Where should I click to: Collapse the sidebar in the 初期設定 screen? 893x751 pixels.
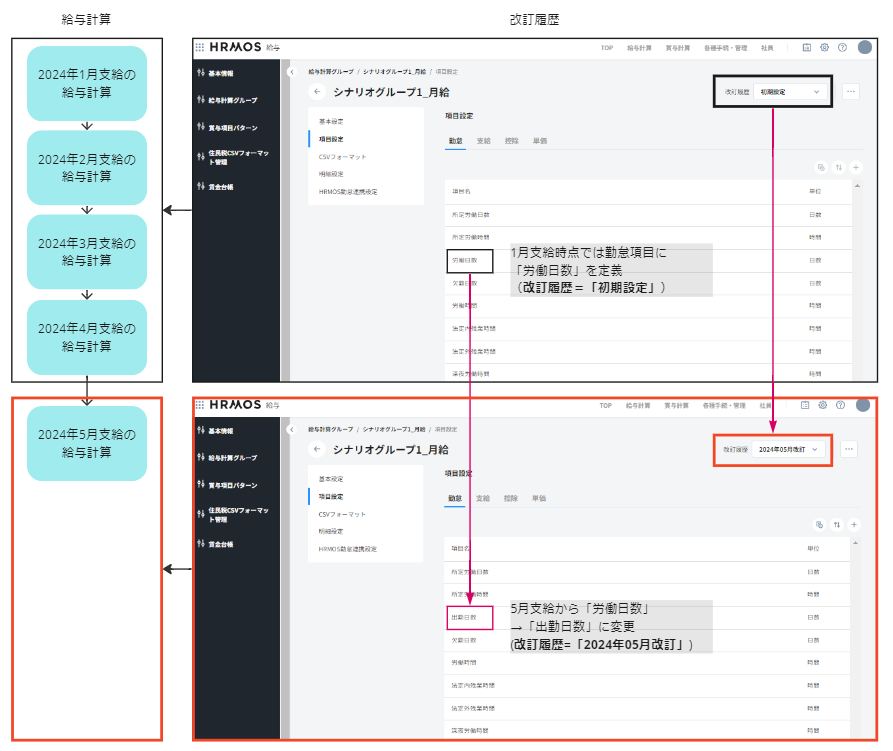[x=290, y=72]
